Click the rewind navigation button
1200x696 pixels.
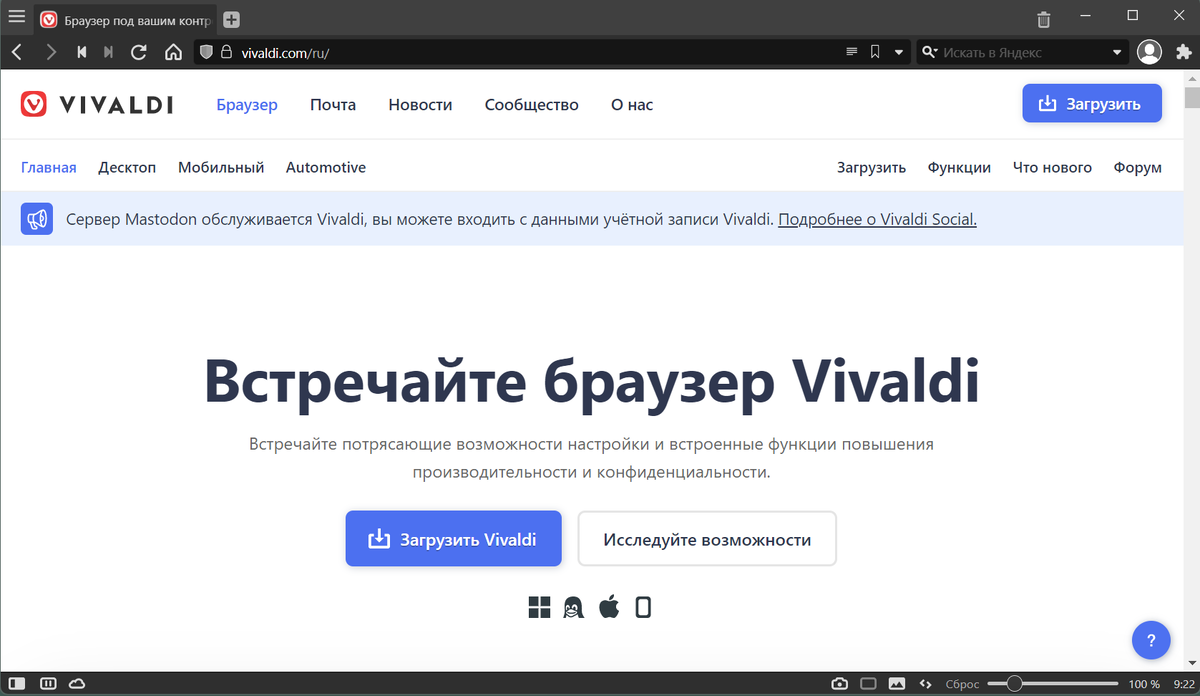(x=82, y=52)
